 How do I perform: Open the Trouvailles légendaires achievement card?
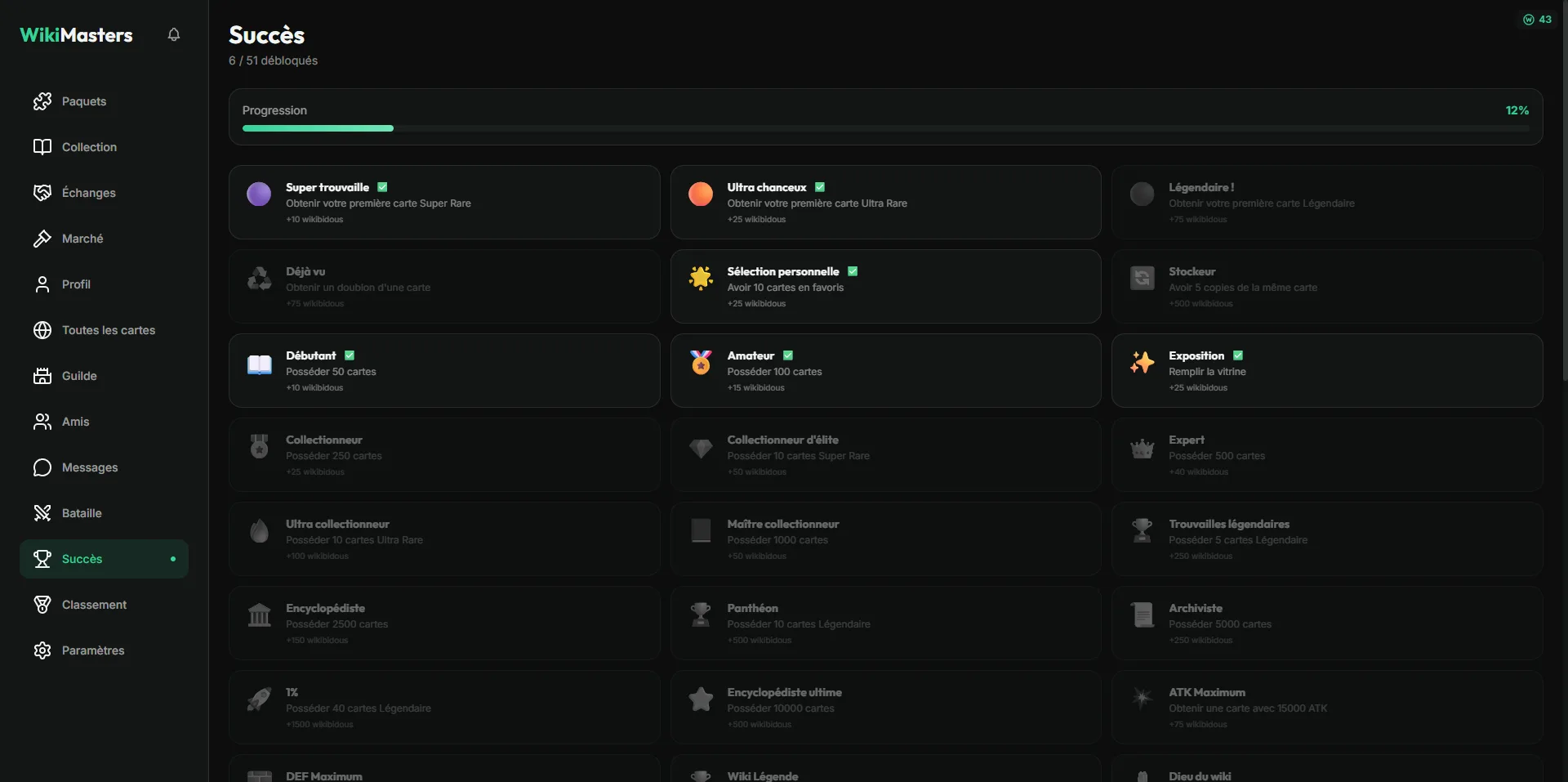point(1327,538)
